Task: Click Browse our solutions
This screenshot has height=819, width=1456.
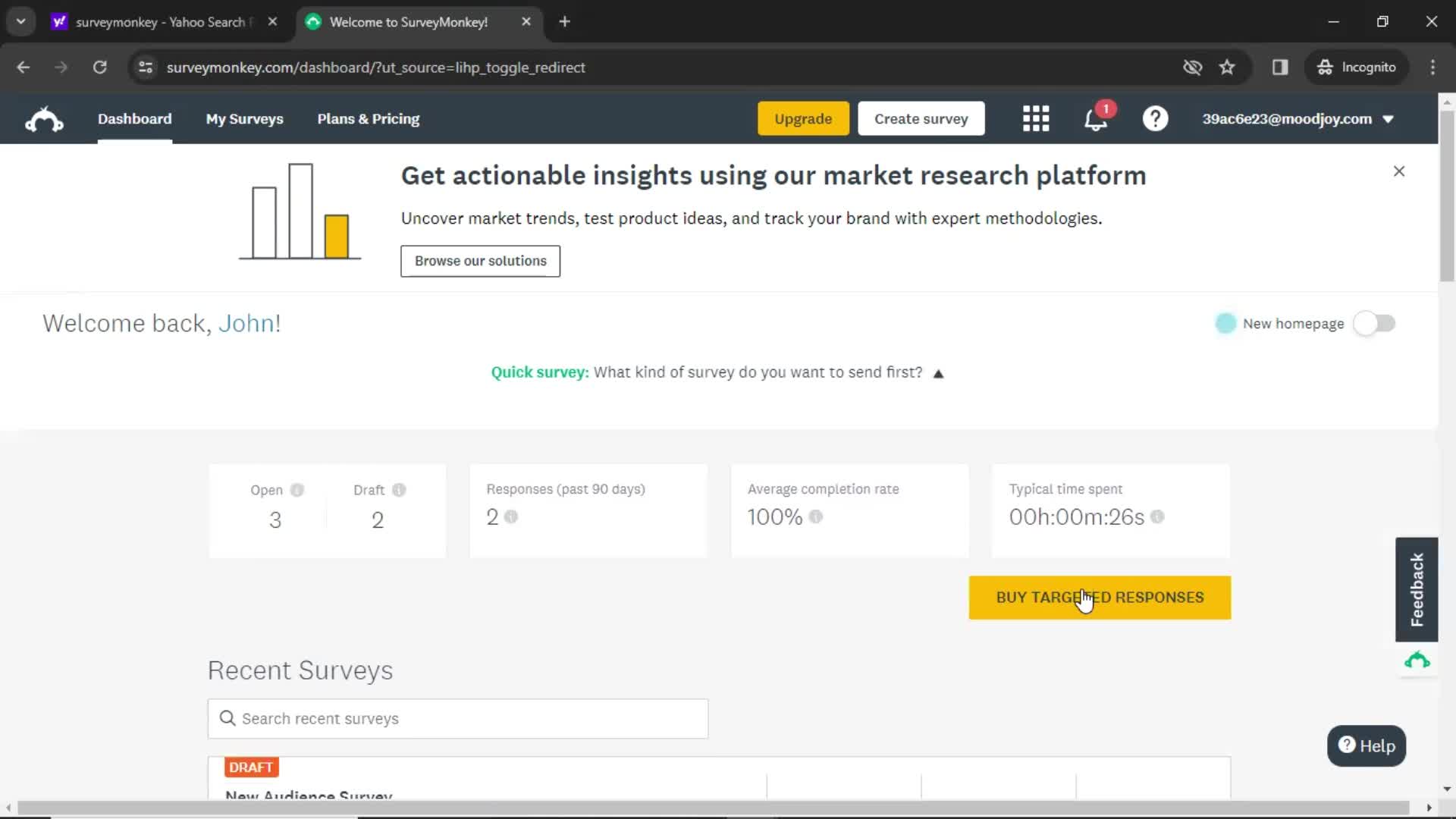Action: pyautogui.click(x=479, y=261)
